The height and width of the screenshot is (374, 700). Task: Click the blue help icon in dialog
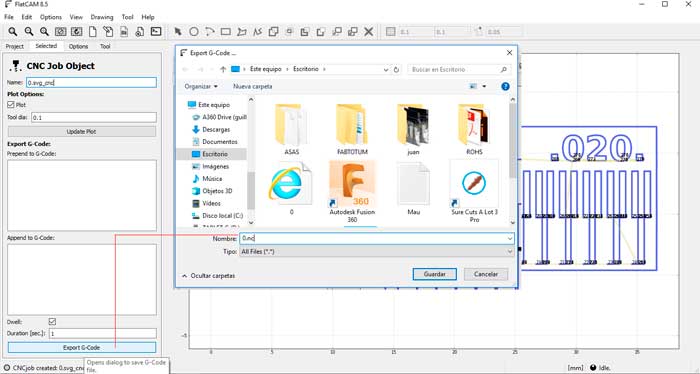point(505,87)
